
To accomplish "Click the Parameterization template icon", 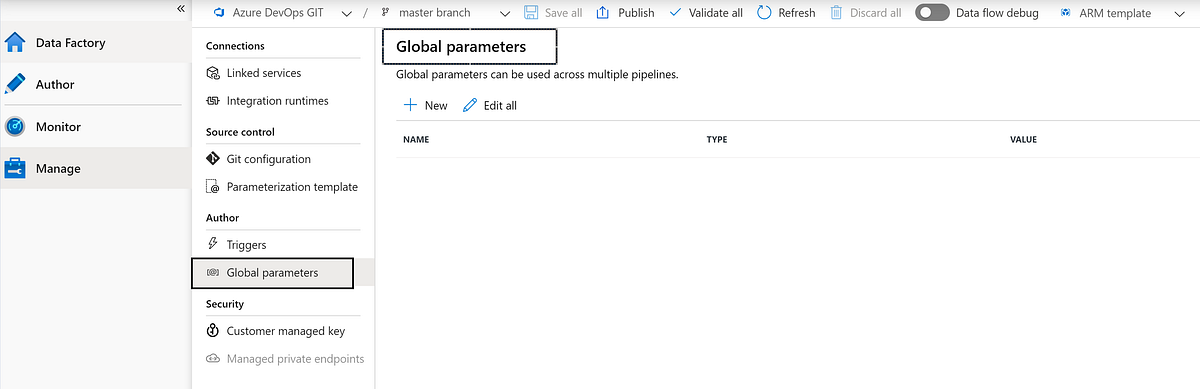I will [x=213, y=187].
